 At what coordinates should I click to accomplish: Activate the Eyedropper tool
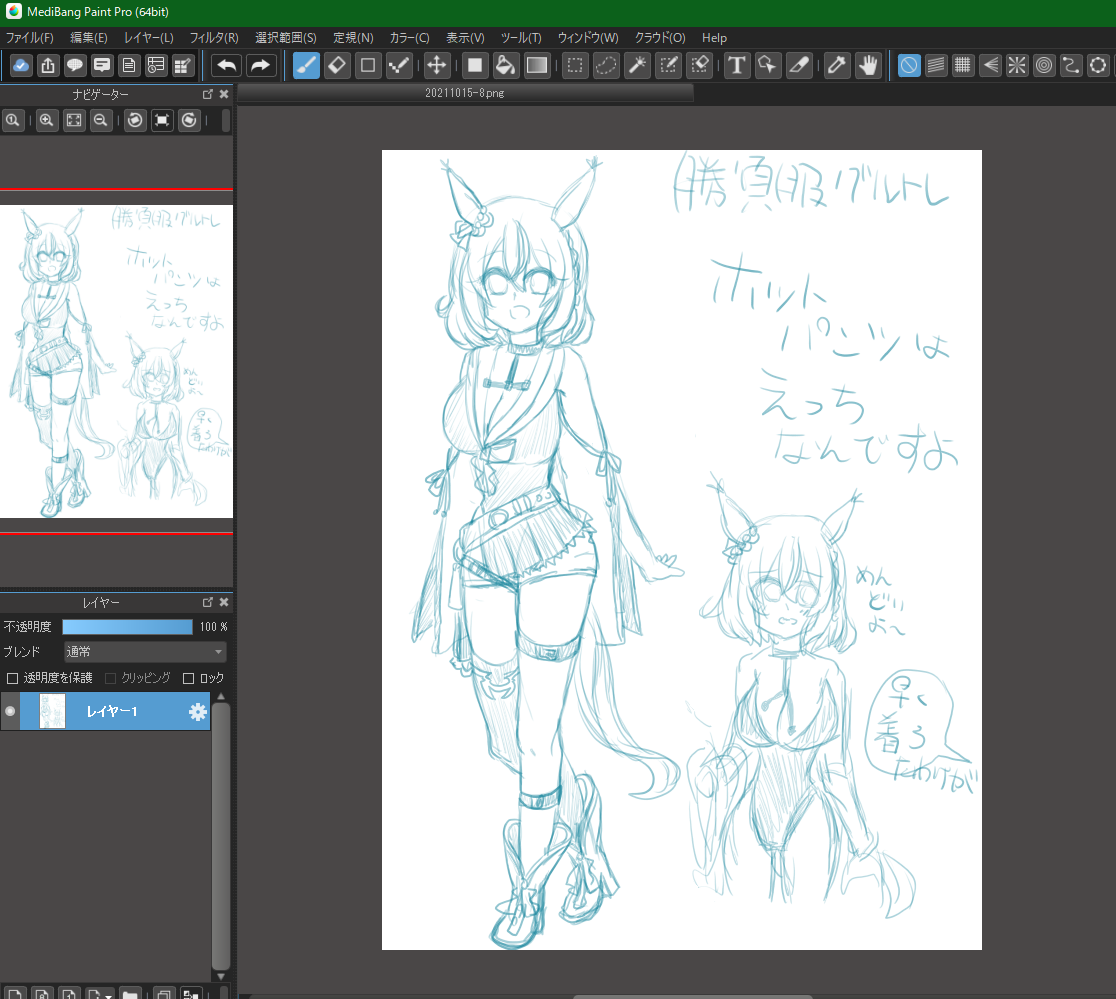(837, 66)
